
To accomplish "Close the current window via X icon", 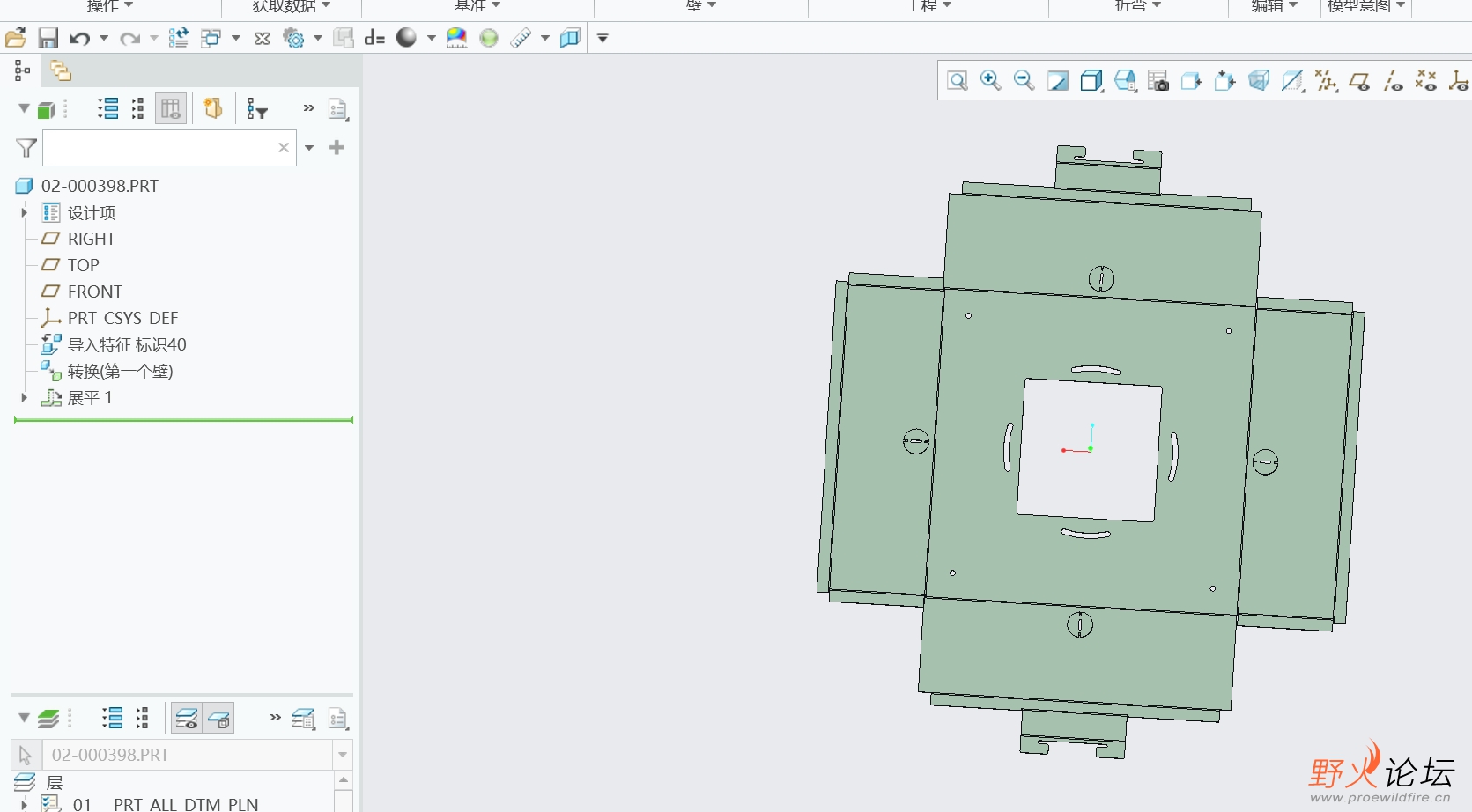I will click(x=262, y=38).
